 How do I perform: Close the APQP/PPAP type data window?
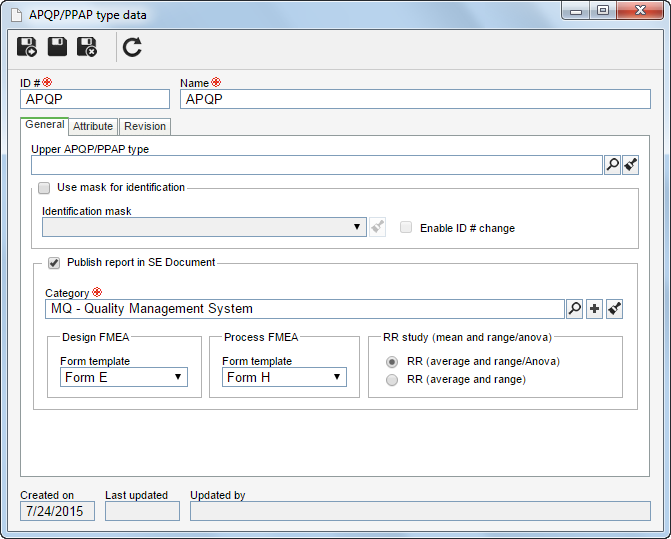click(640, 11)
